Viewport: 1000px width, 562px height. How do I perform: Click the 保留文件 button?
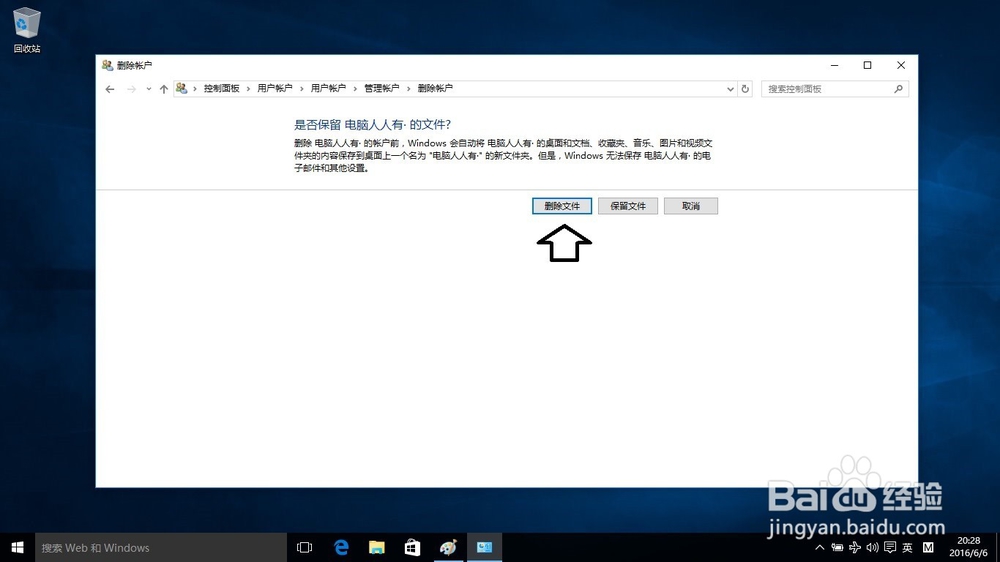628,206
